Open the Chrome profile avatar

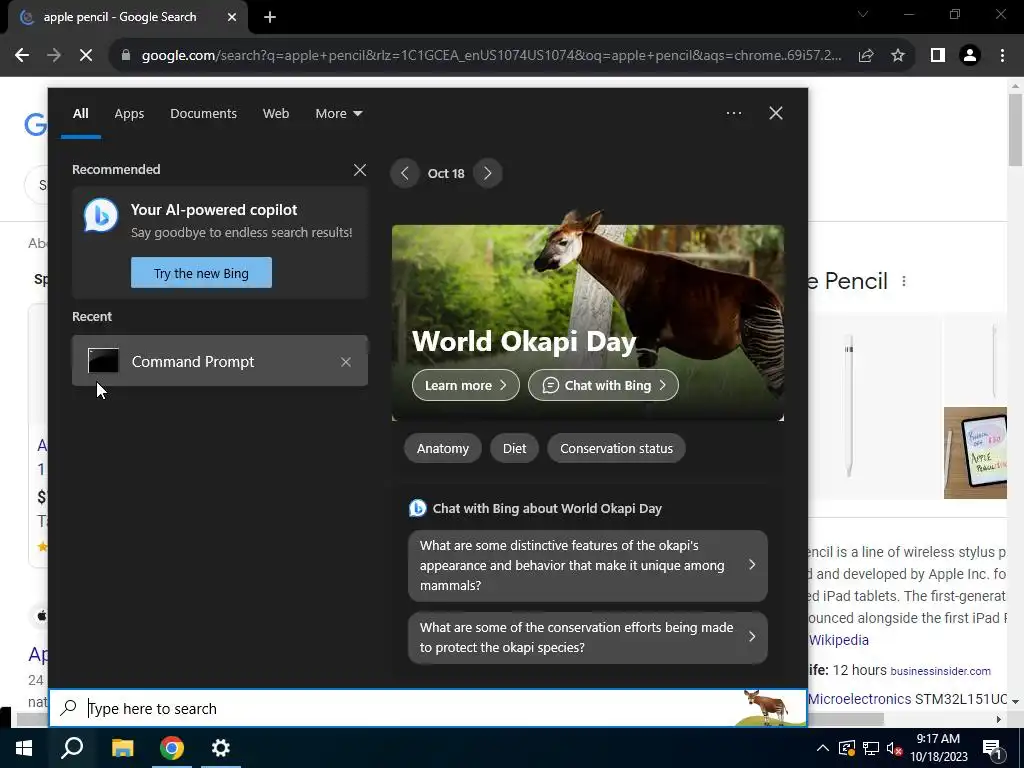[x=970, y=56]
